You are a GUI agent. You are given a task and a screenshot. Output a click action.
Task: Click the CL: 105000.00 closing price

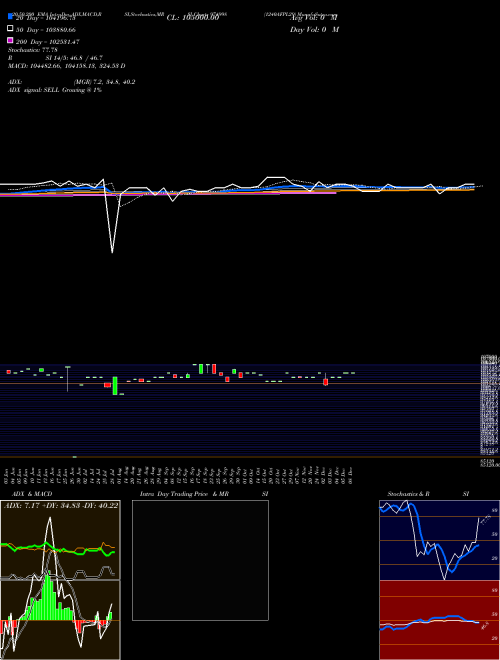click(193, 18)
